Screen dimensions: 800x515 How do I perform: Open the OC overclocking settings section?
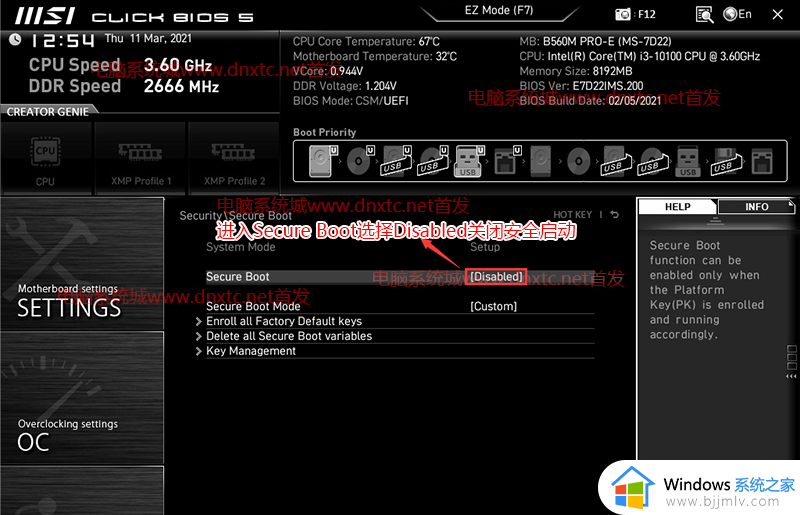tap(82, 398)
